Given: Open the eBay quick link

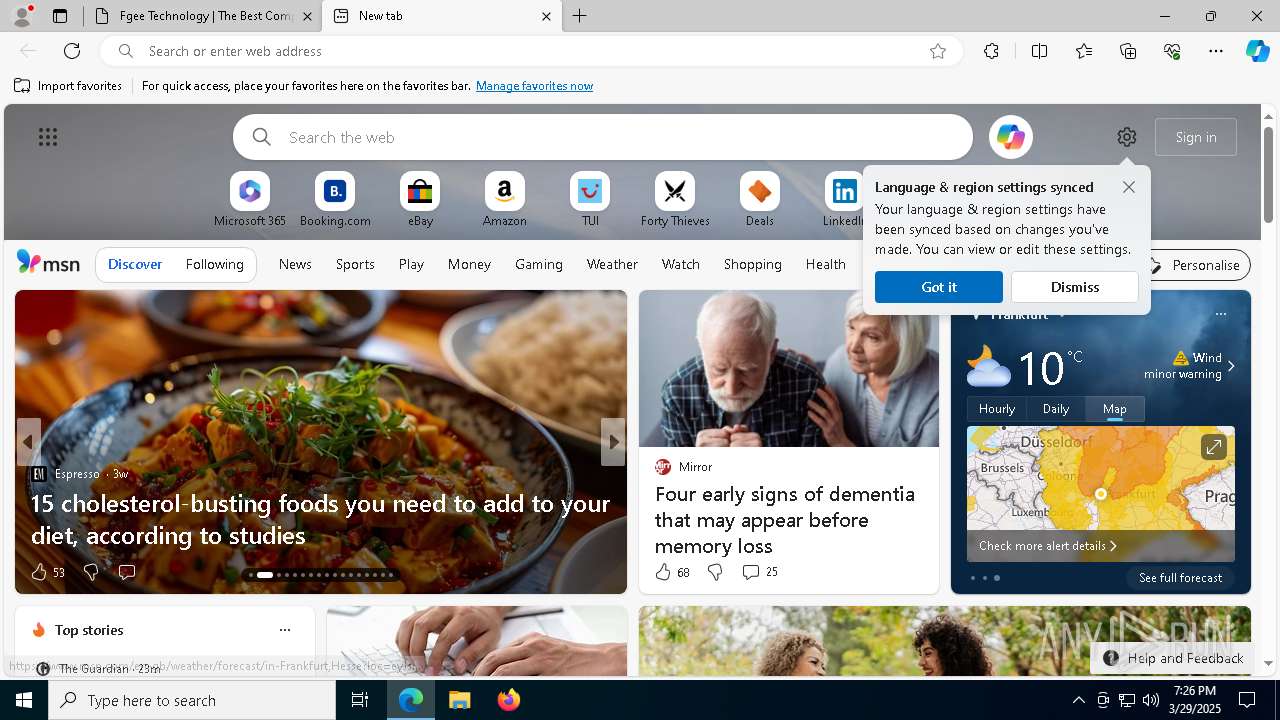Looking at the screenshot, I should [420, 200].
